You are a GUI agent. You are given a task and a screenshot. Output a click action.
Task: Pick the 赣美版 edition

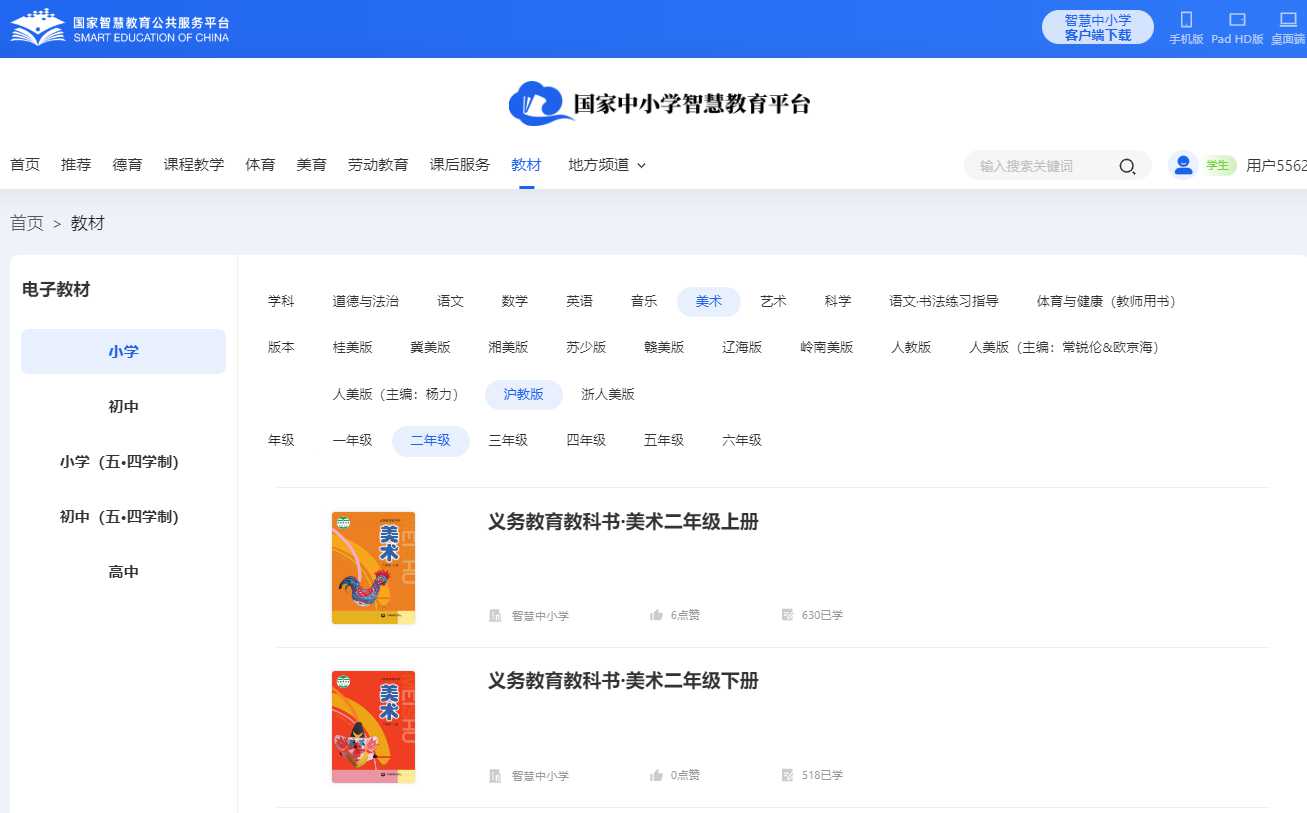point(664,348)
